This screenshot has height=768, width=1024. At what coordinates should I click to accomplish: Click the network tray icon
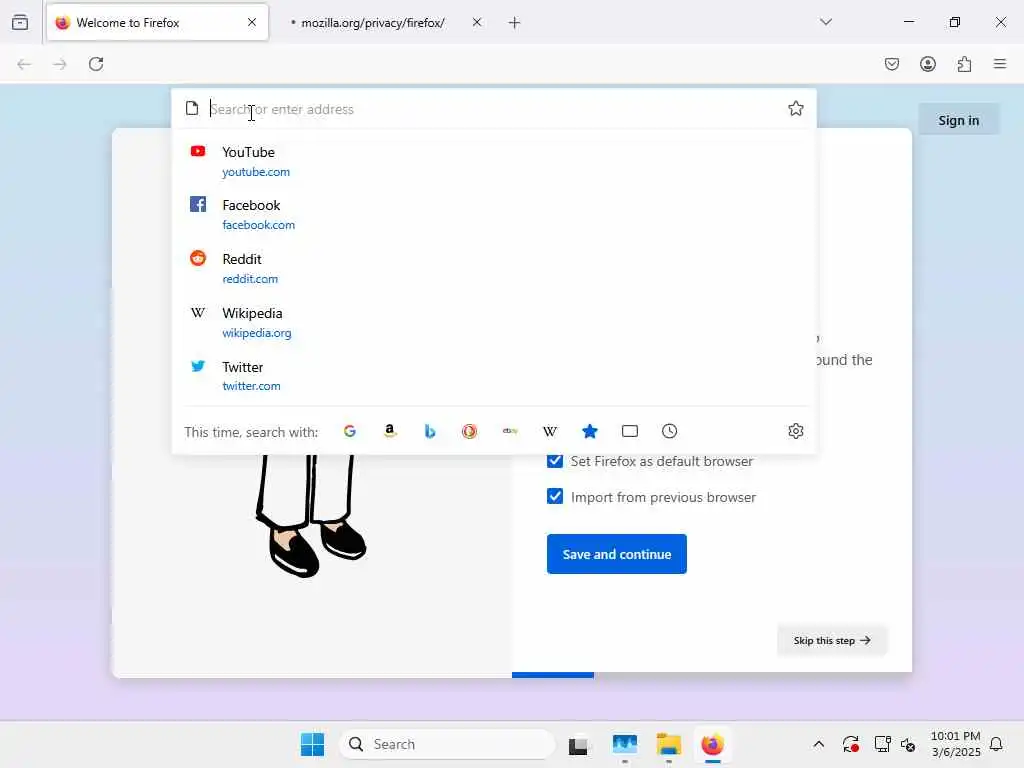pyautogui.click(x=882, y=744)
